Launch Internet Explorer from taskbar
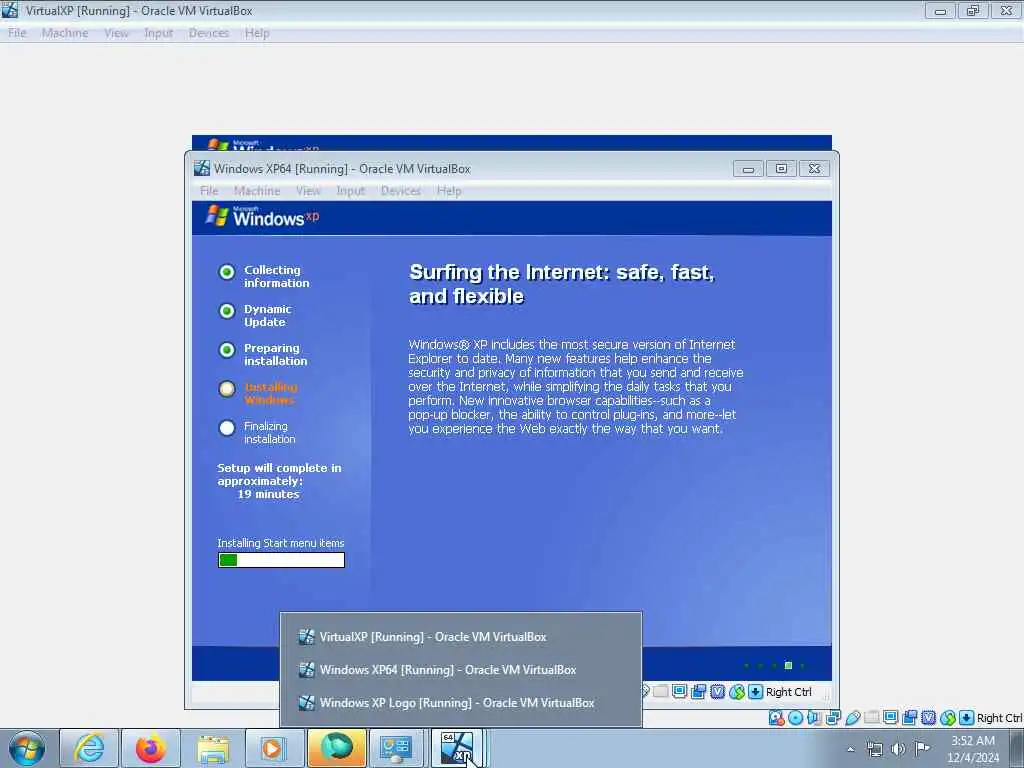The width and height of the screenshot is (1024, 768). pyautogui.click(x=89, y=748)
